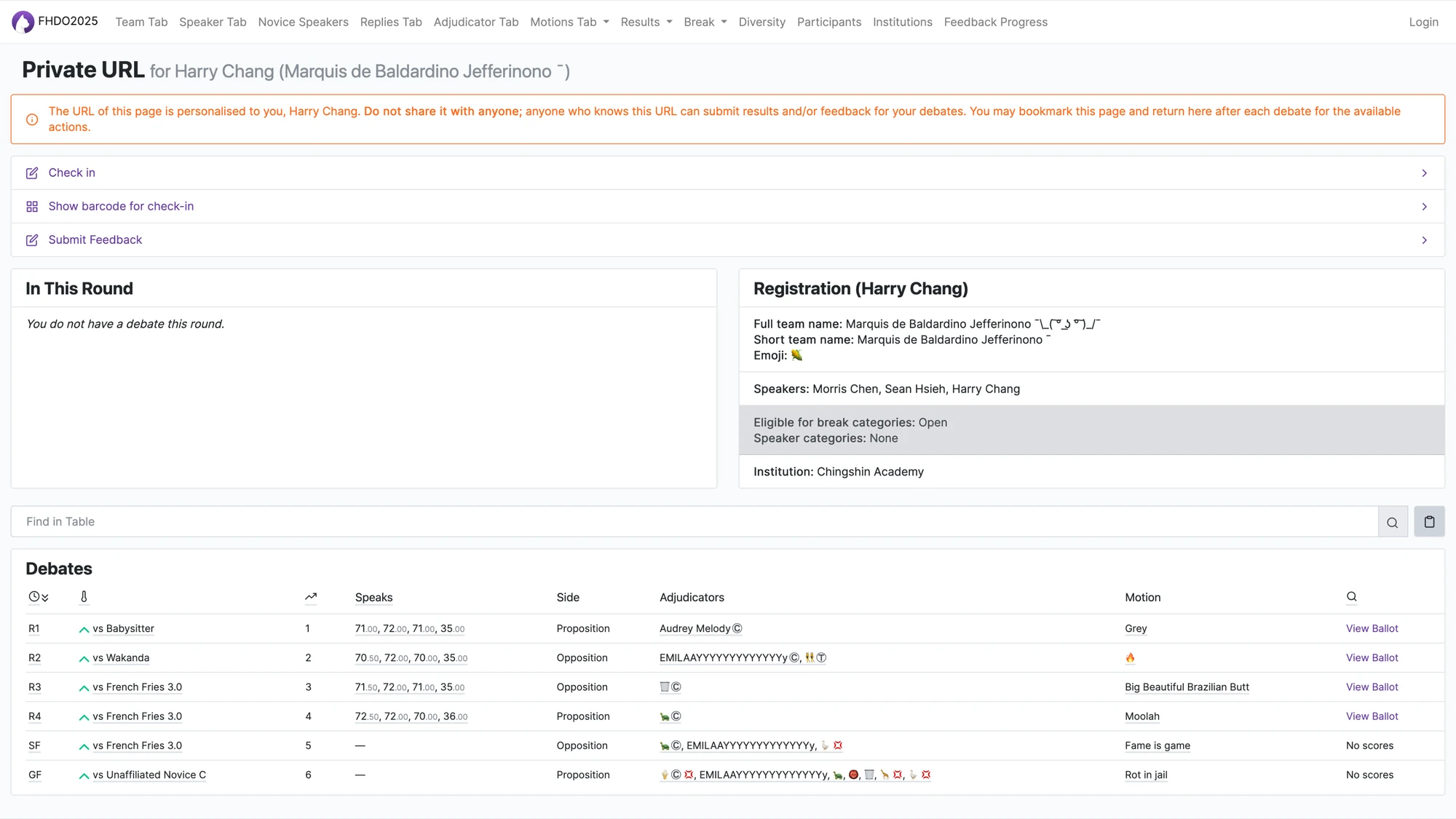The height and width of the screenshot is (819, 1456).
Task: Click the thermometer column header icon
Action: (x=84, y=597)
